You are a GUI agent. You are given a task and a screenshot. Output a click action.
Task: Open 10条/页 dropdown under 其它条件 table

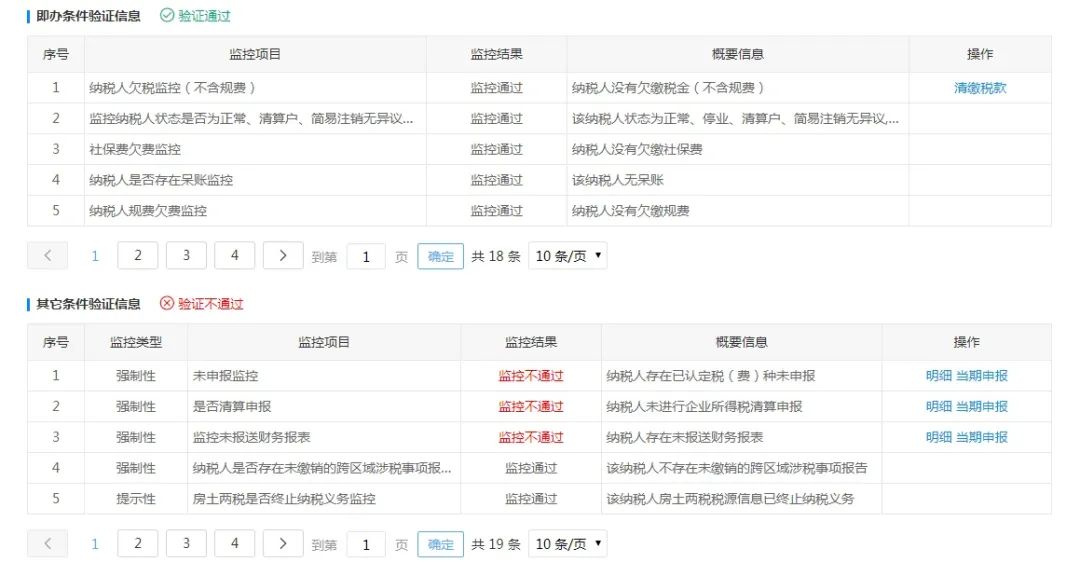568,544
